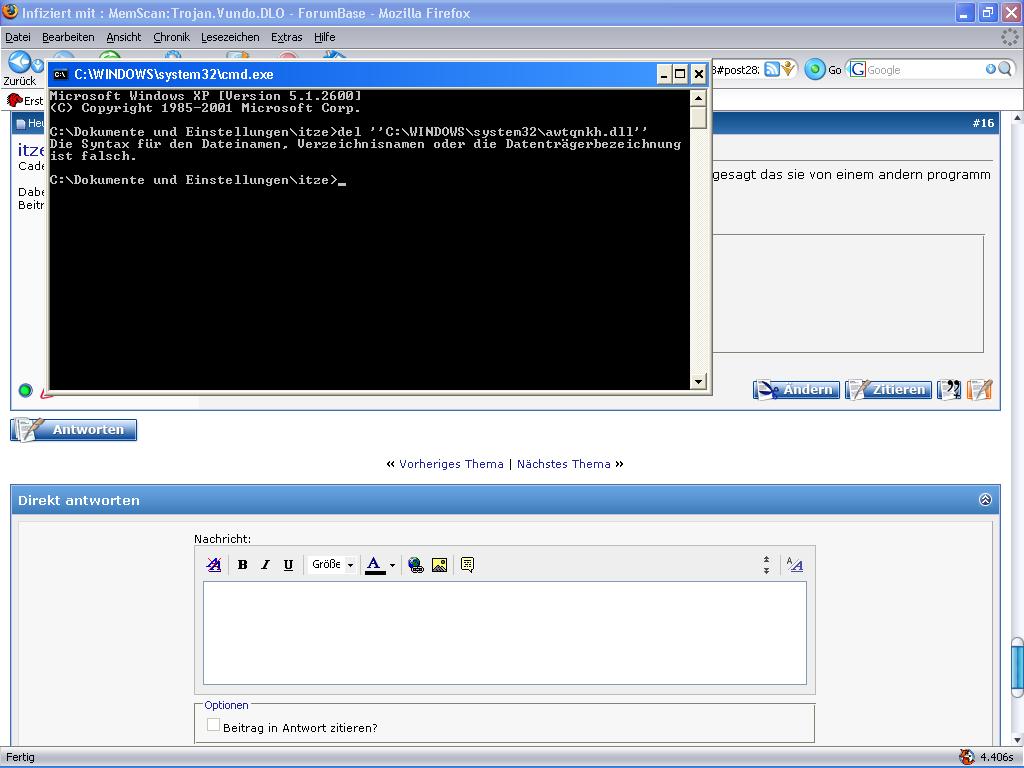Open the Extras menu

(x=287, y=37)
